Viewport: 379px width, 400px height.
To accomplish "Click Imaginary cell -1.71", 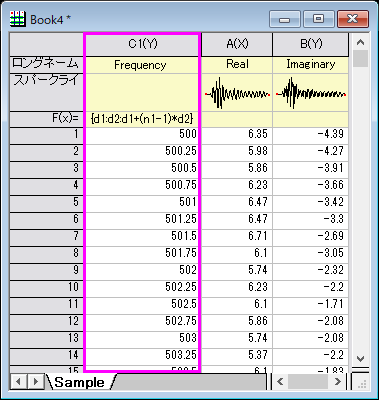I will (311, 306).
